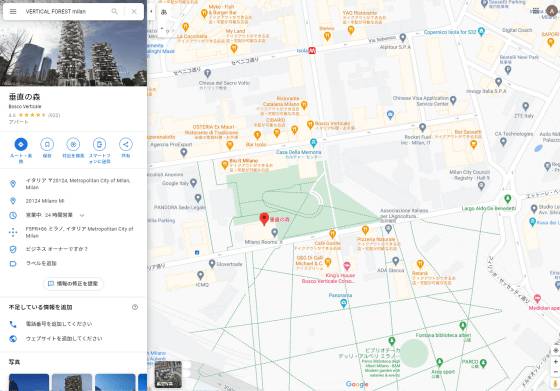Click the blue Directions route icon
The width and height of the screenshot is (560, 391).
21,144
